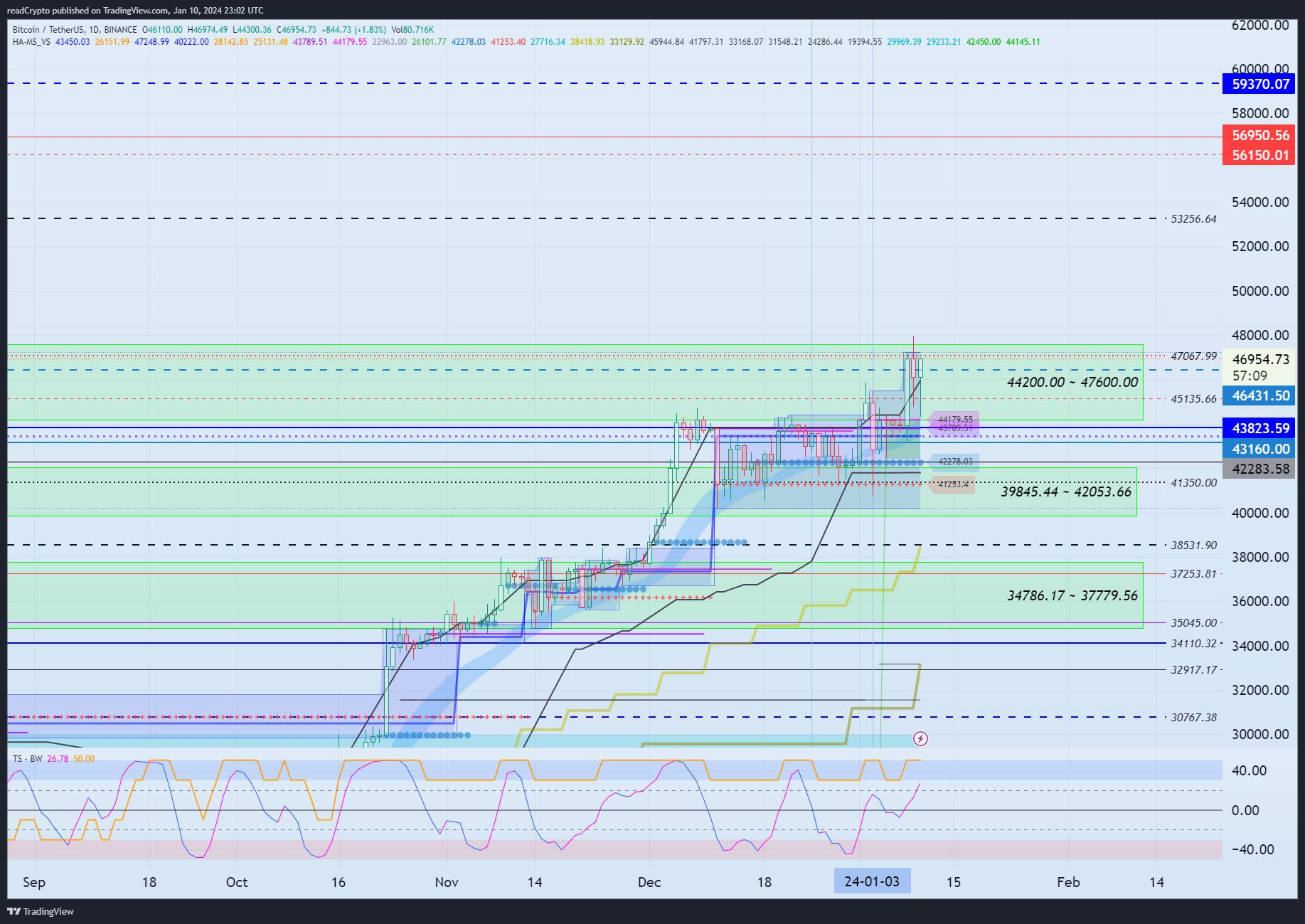Click the blue 46431.50 price label

pos(1260,395)
